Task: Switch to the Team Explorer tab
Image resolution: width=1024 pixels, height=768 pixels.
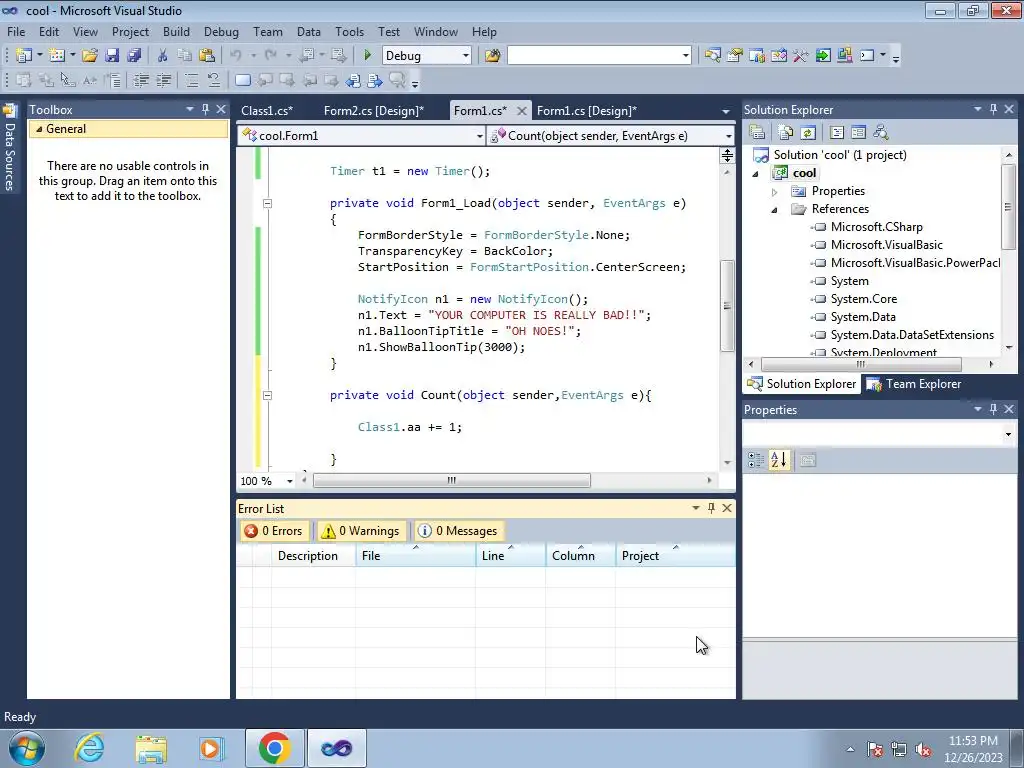Action: tap(914, 384)
